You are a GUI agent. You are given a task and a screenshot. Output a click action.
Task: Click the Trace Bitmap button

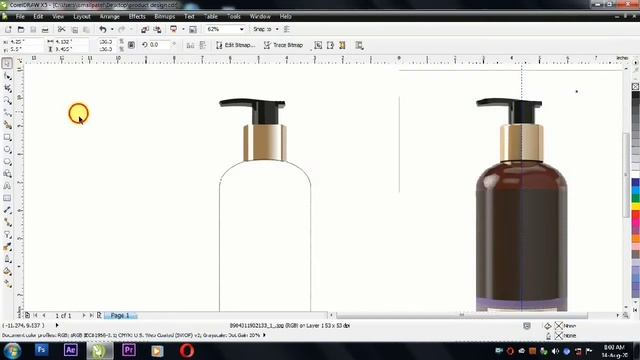point(283,45)
